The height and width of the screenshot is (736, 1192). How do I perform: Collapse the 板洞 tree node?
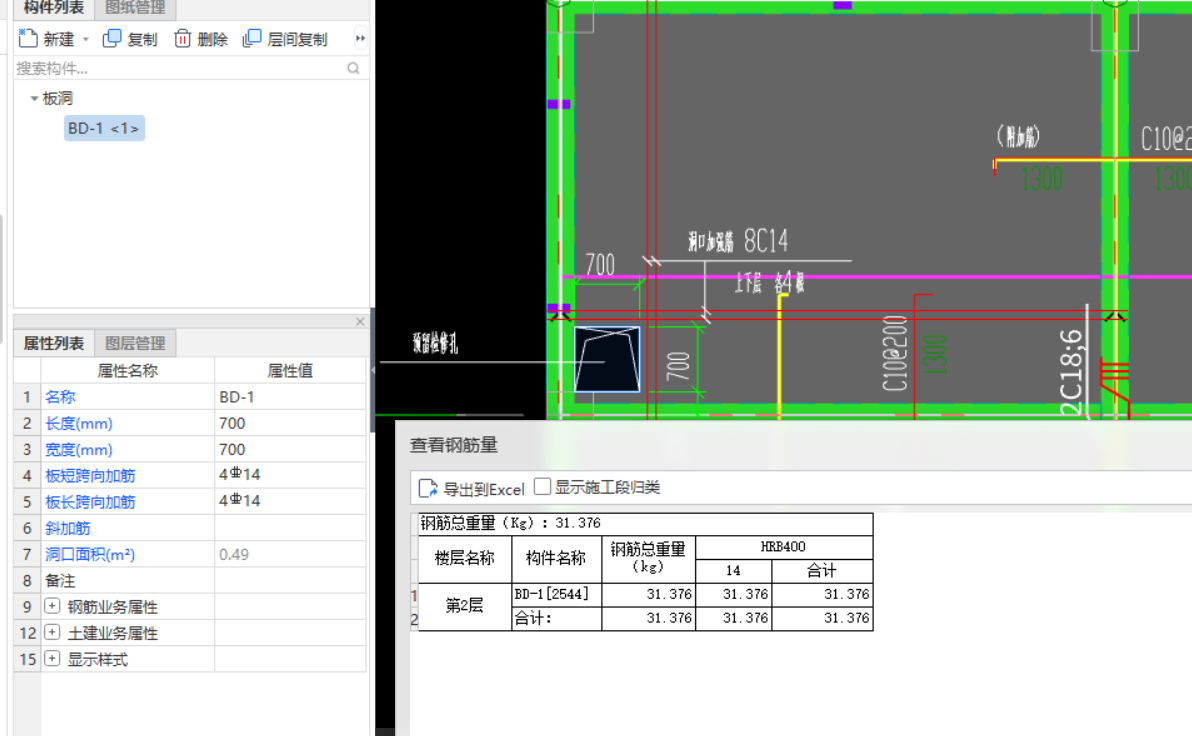[x=33, y=98]
